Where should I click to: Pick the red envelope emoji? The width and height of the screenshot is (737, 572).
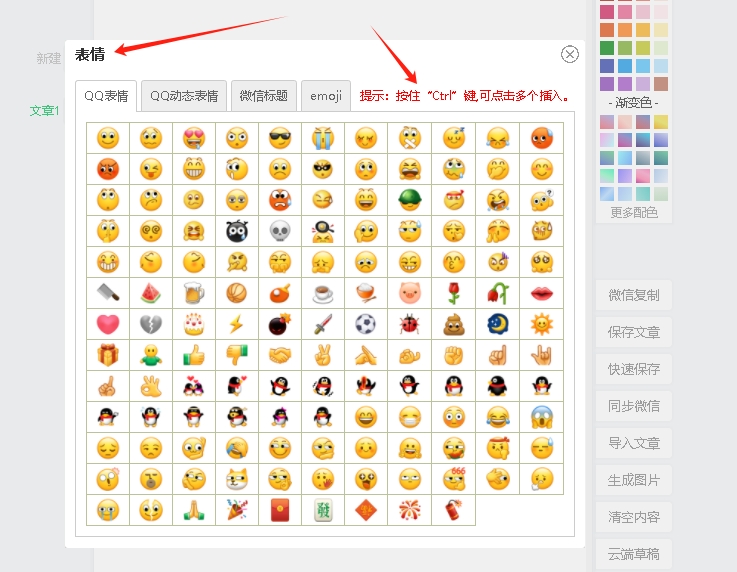point(280,510)
